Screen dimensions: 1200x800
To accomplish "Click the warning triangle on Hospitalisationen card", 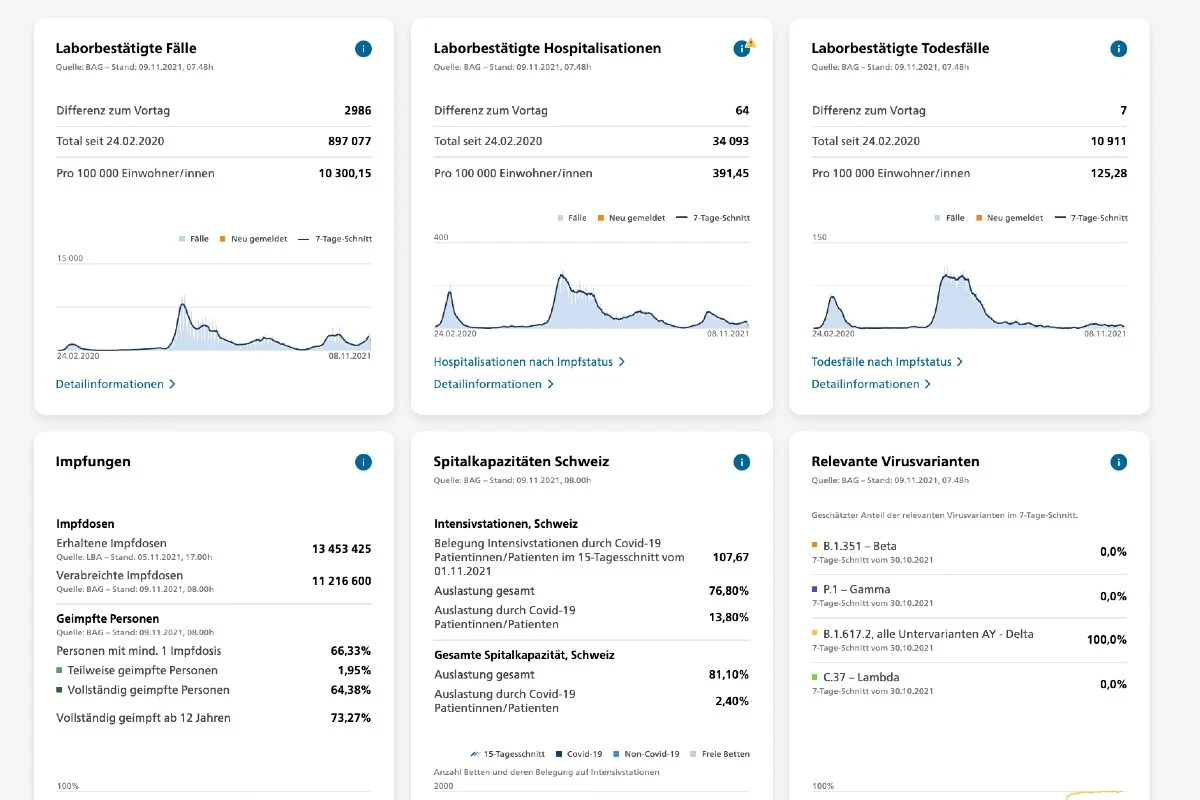I will tap(752, 43).
